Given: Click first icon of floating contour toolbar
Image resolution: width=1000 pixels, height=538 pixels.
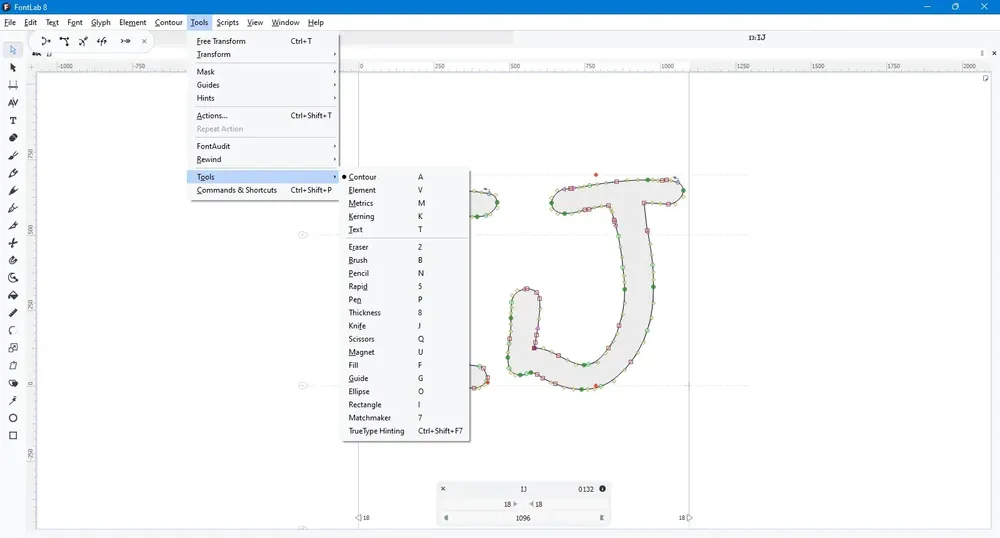Looking at the screenshot, I should [45, 41].
